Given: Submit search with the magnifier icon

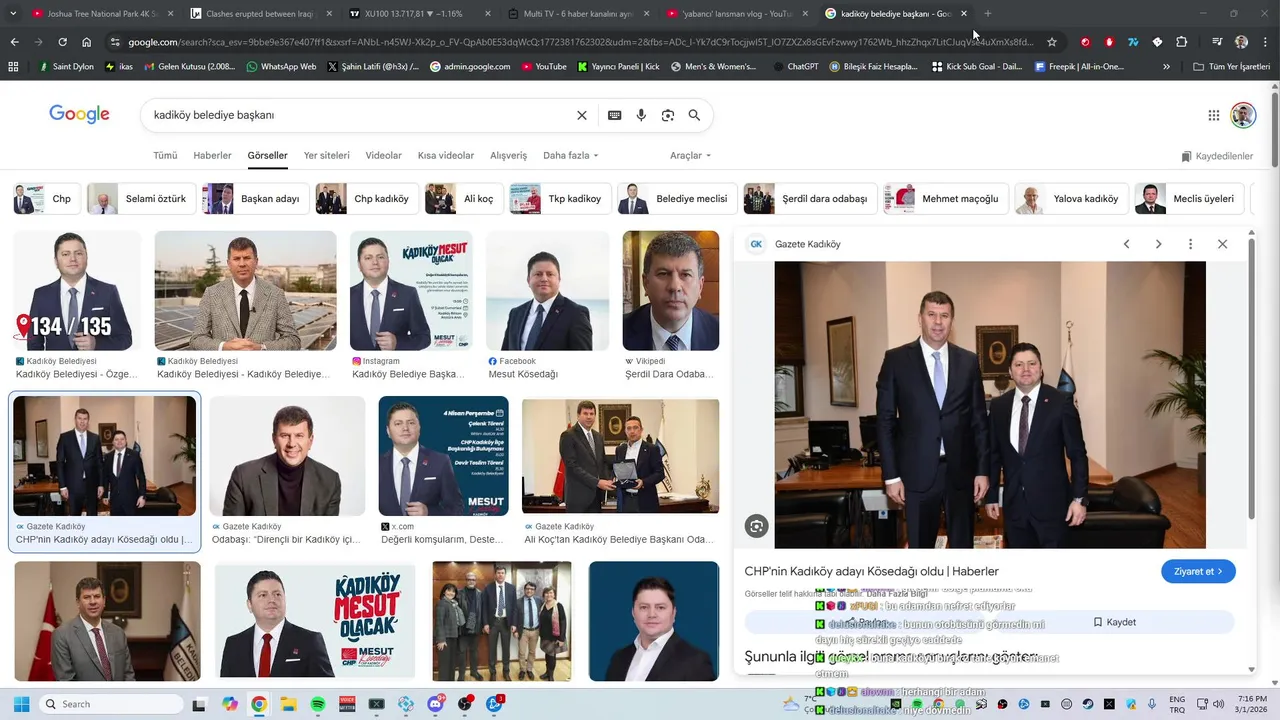Looking at the screenshot, I should pyautogui.click(x=694, y=115).
